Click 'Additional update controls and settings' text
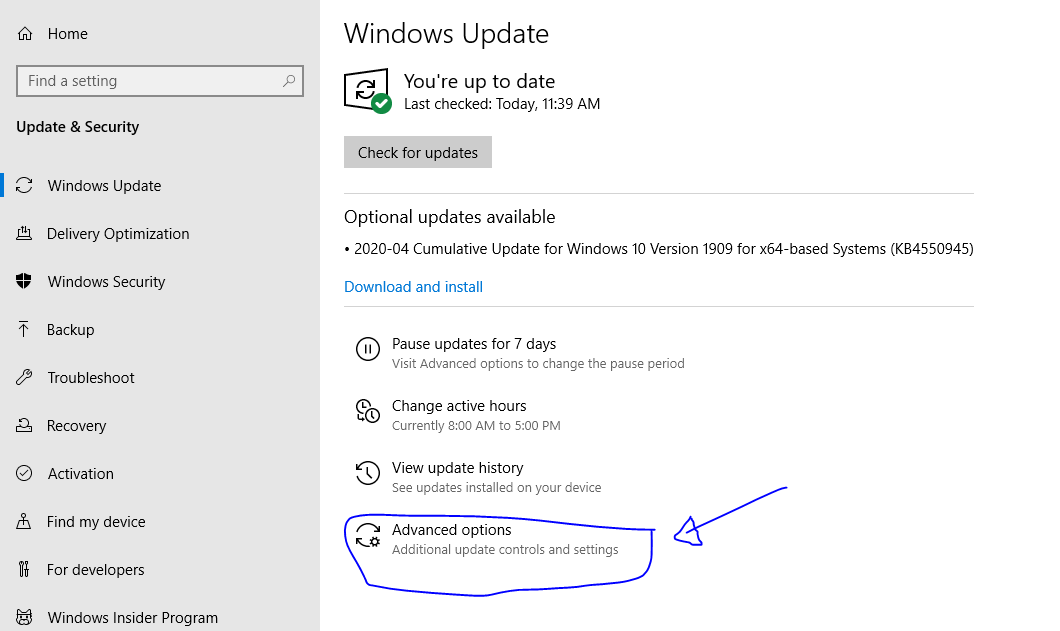The height and width of the screenshot is (631, 1060). click(505, 549)
